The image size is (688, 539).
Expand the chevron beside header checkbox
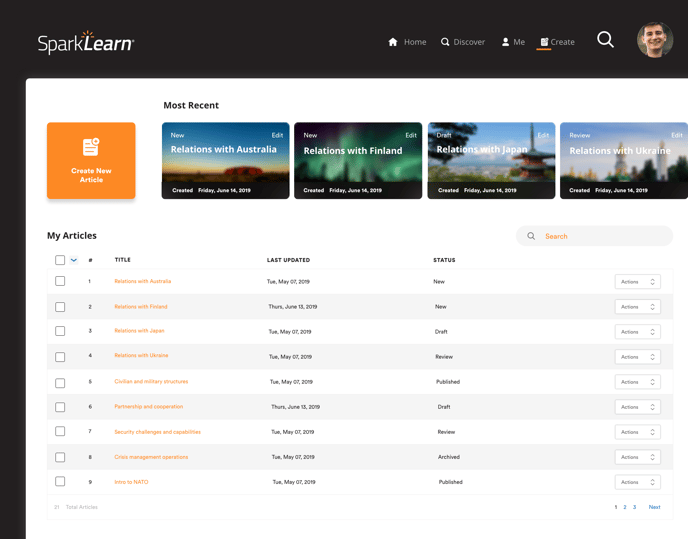coord(74,260)
